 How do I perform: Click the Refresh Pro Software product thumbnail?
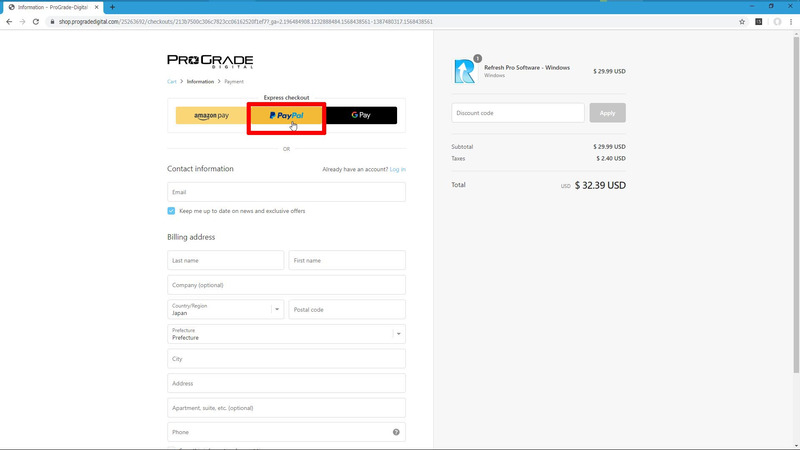[x=465, y=71]
